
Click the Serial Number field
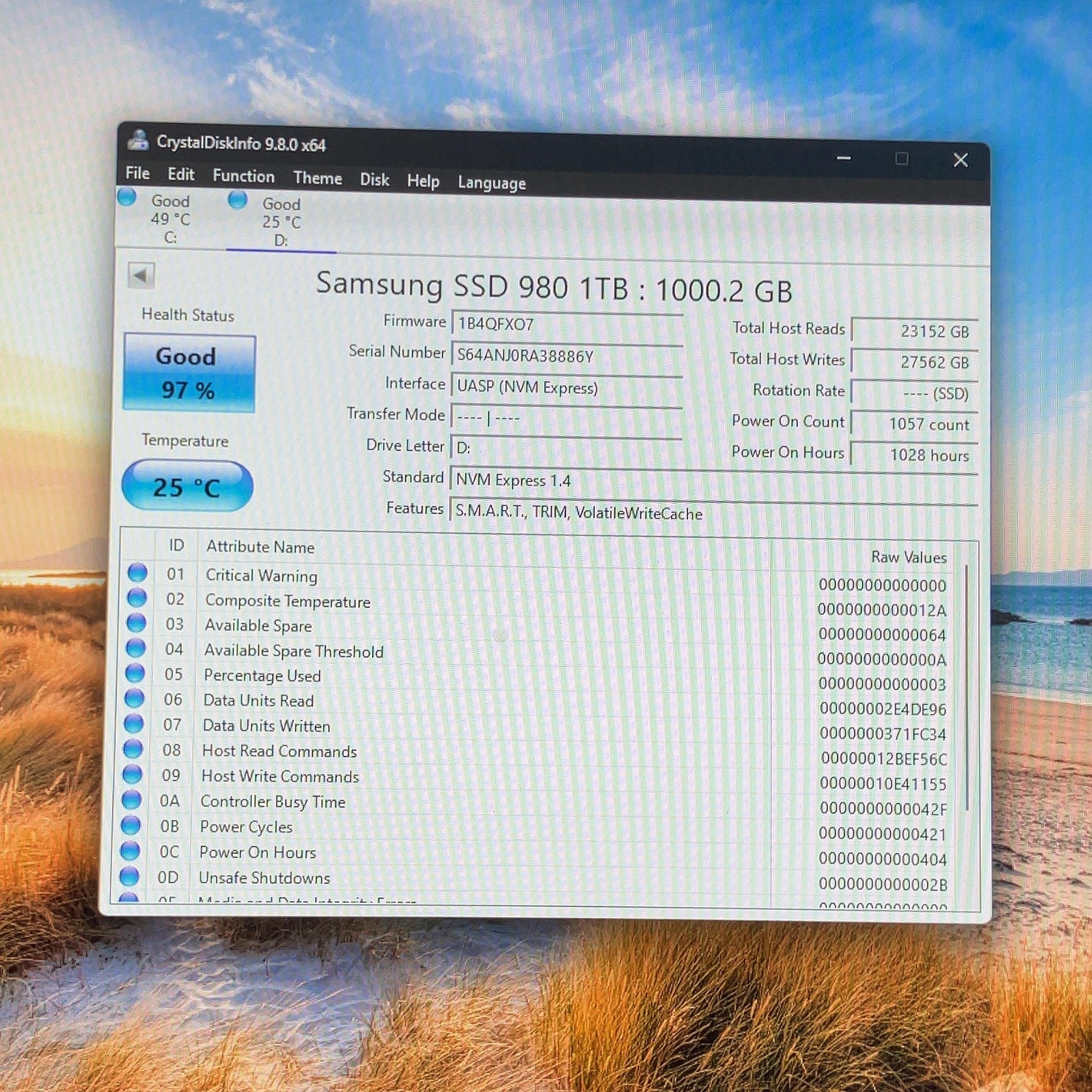(567, 356)
